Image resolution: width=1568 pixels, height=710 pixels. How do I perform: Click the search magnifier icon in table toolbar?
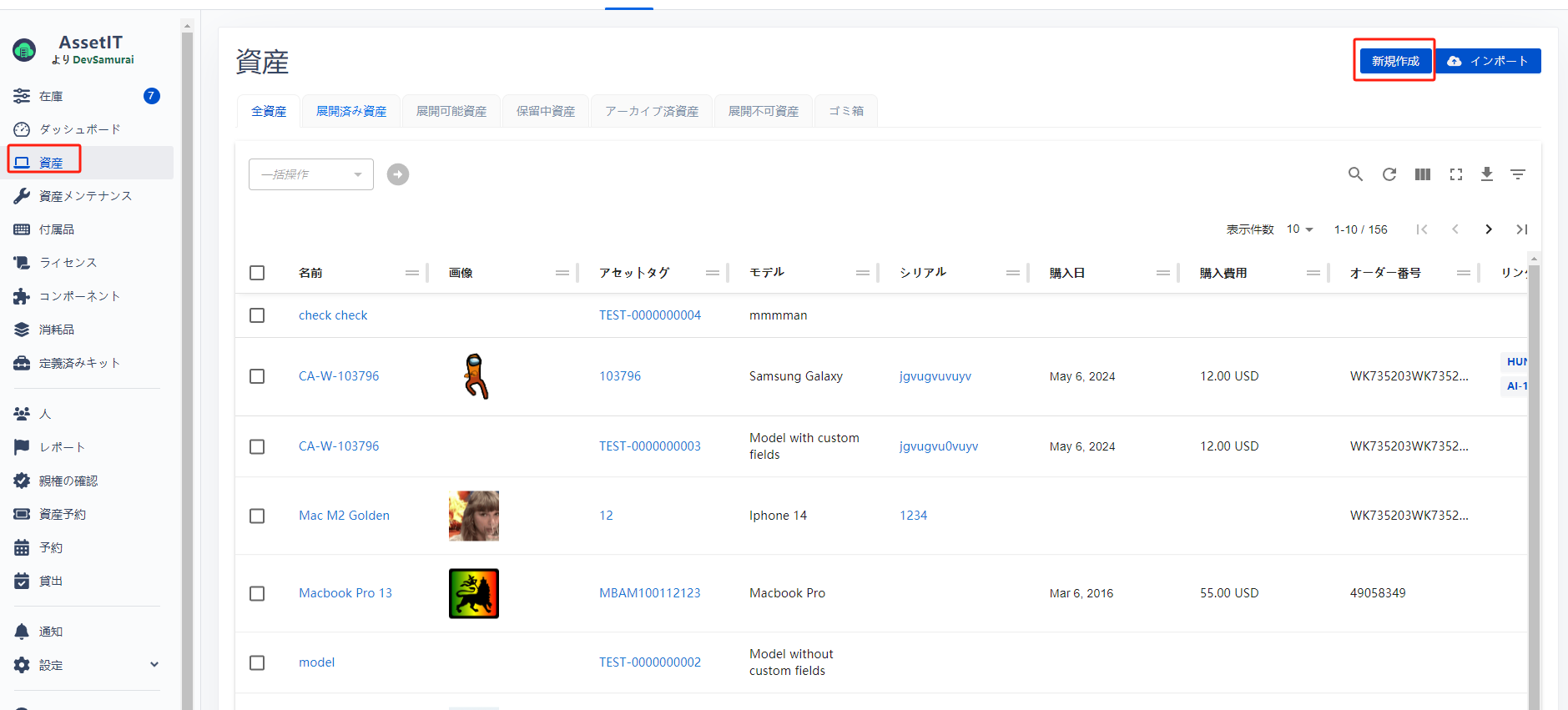tap(1355, 174)
